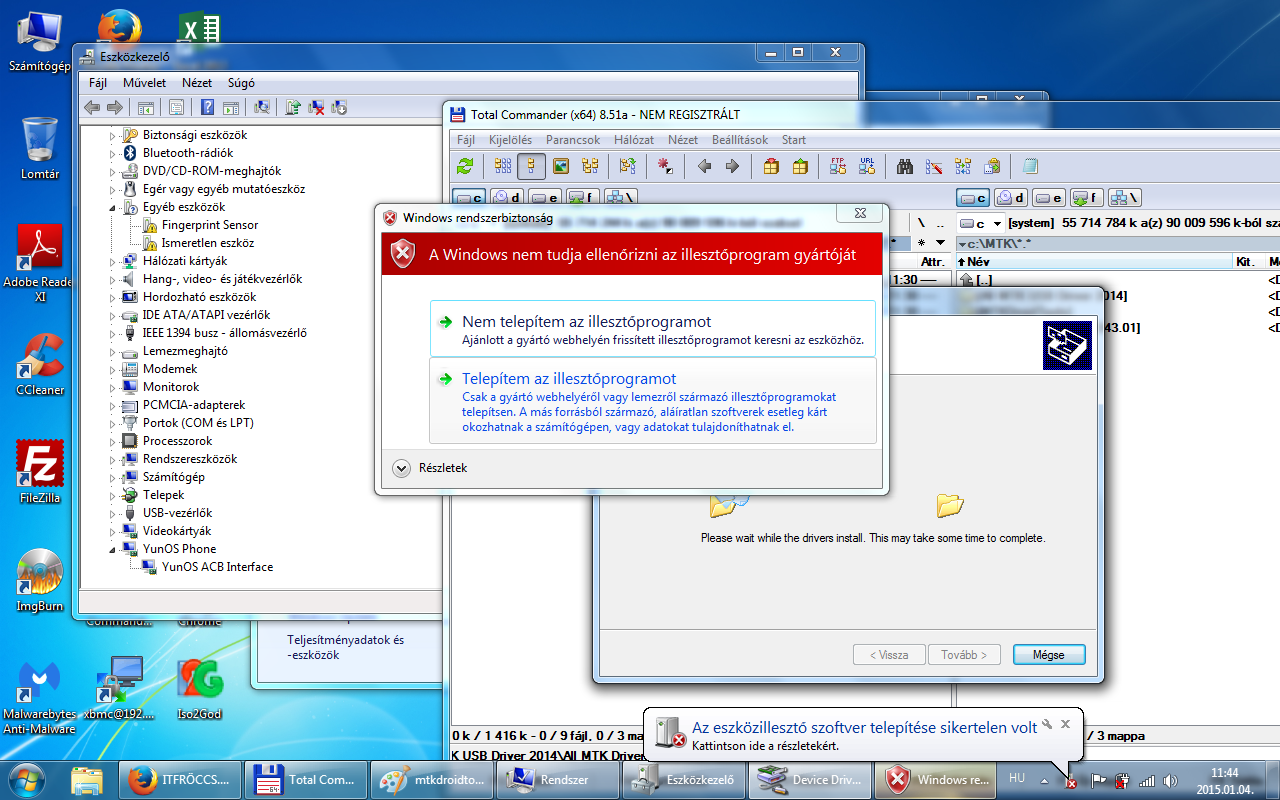Click the pack files toolbar icon
The image size is (1280, 800).
pos(771,166)
